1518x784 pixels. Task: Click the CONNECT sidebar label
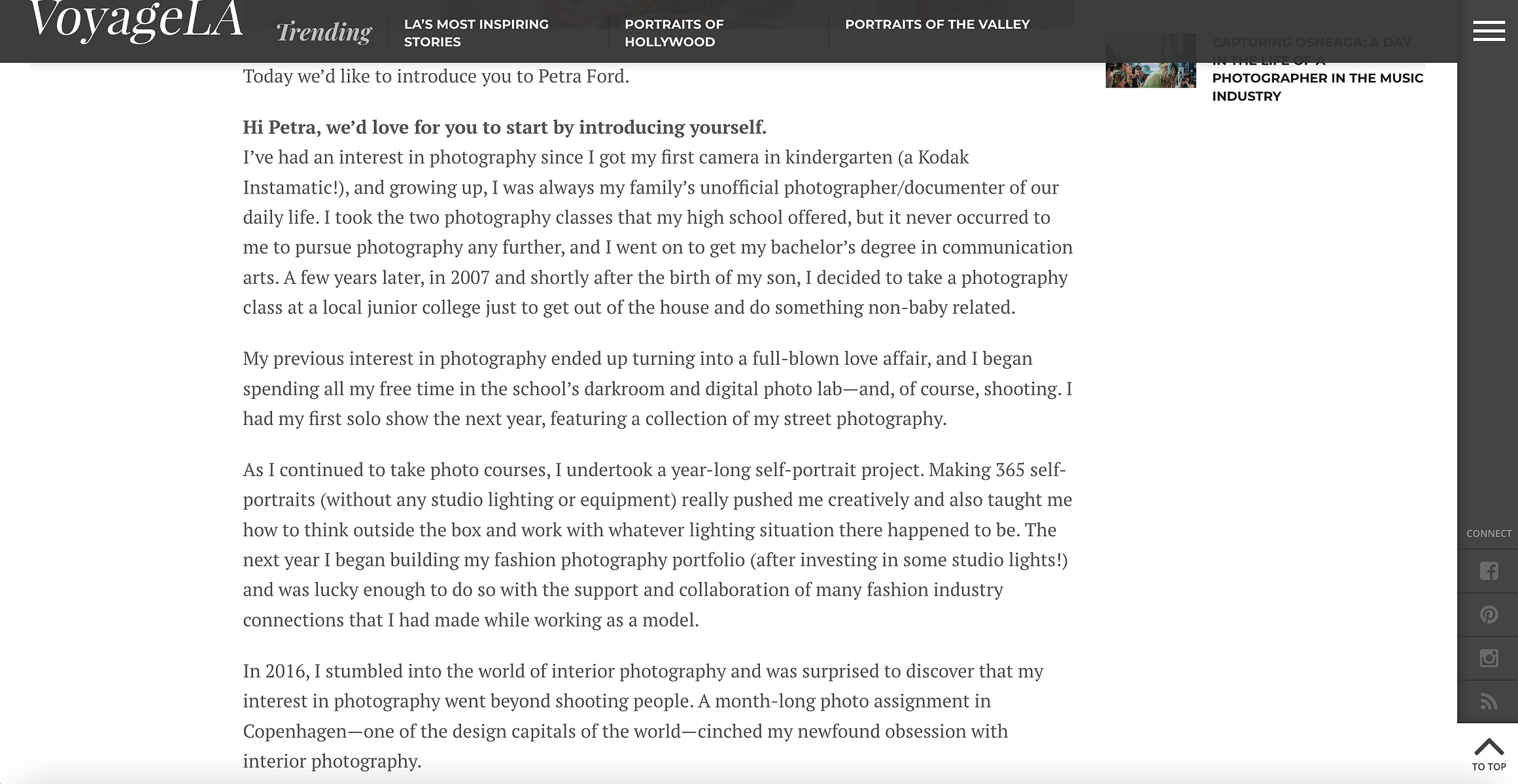[x=1489, y=534]
